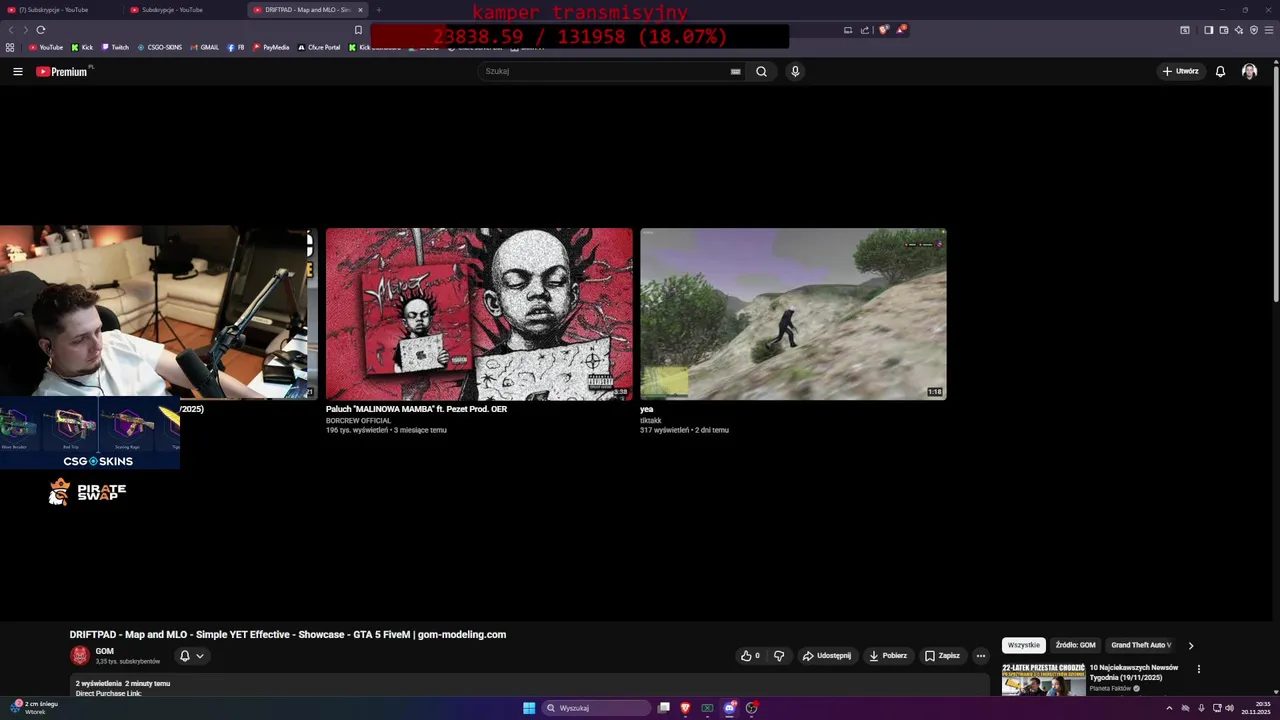Select the Źródło: GOM filter chip
The image size is (1280, 720).
[1075, 645]
